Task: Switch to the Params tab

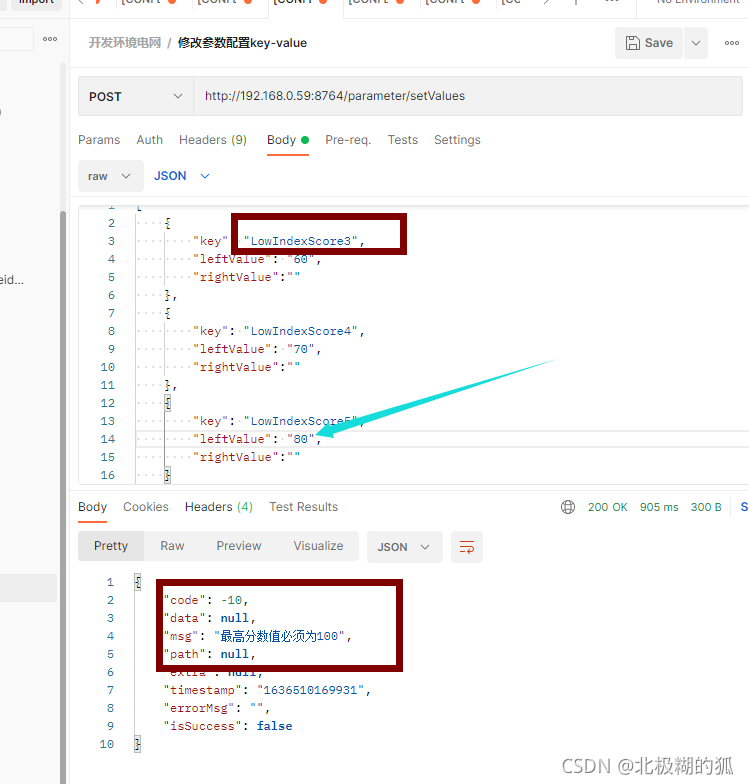Action: (x=99, y=140)
